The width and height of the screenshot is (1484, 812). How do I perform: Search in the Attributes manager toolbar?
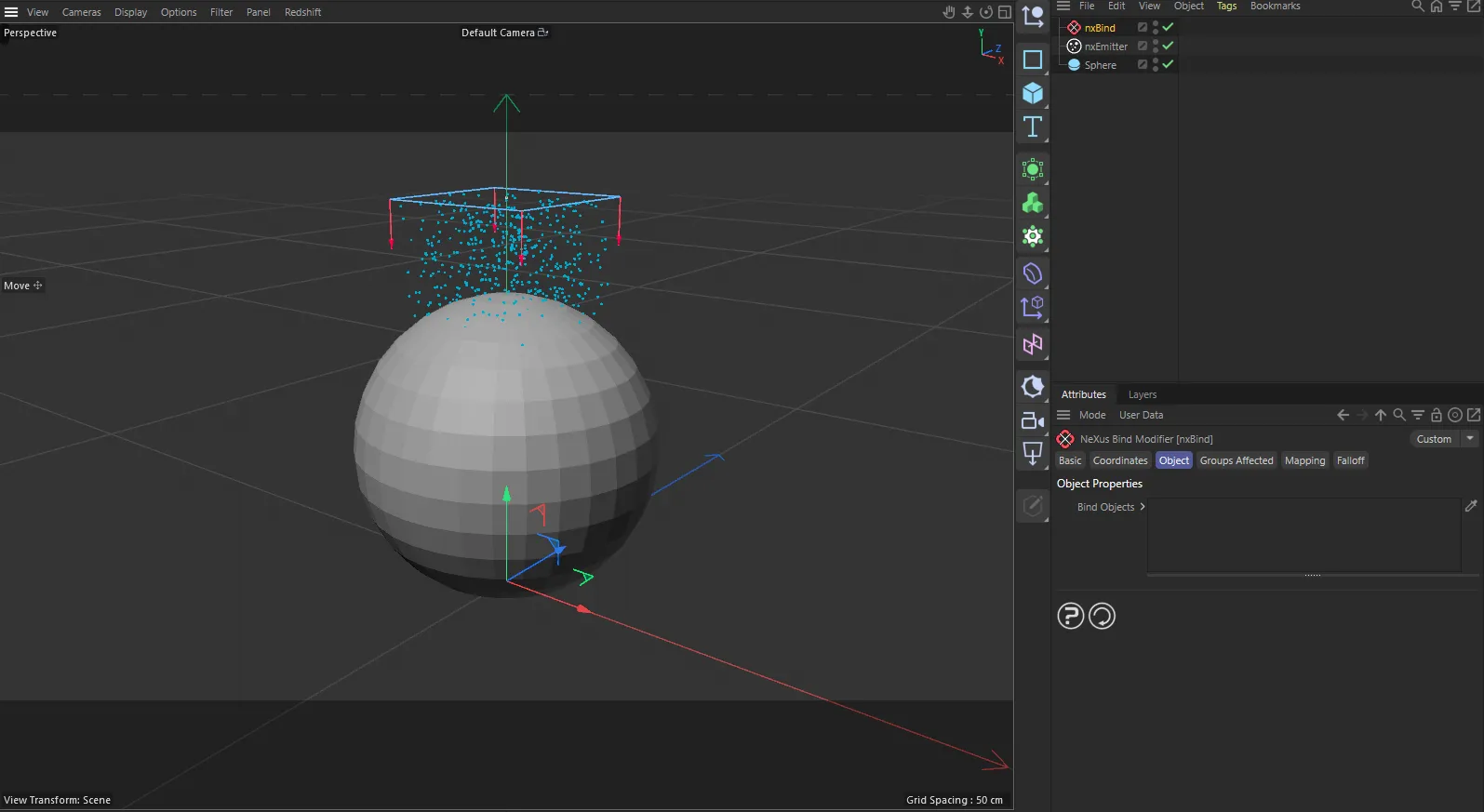click(1399, 415)
